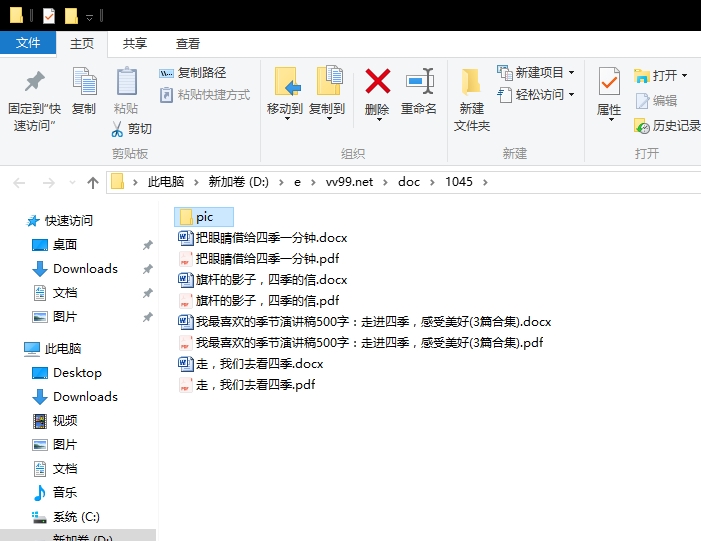Open the recent locations dropdown arrow

tap(72, 182)
